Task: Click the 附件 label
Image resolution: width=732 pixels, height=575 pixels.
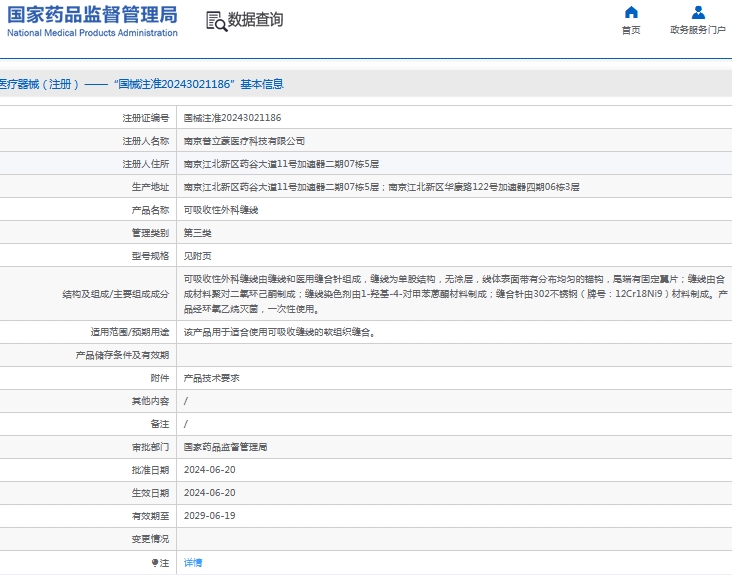Action: pos(160,378)
